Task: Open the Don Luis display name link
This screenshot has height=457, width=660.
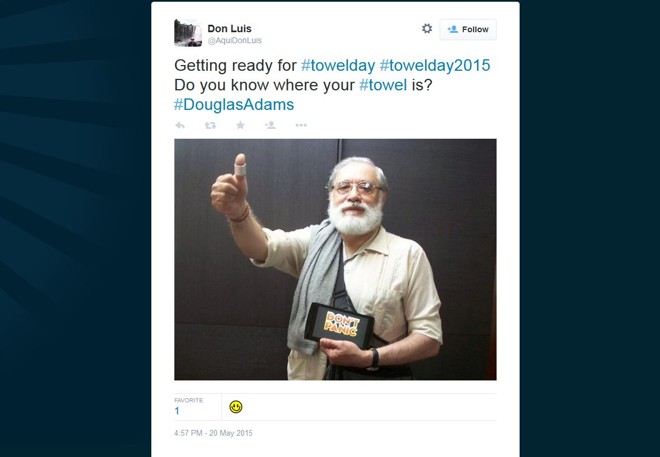Action: click(x=229, y=29)
